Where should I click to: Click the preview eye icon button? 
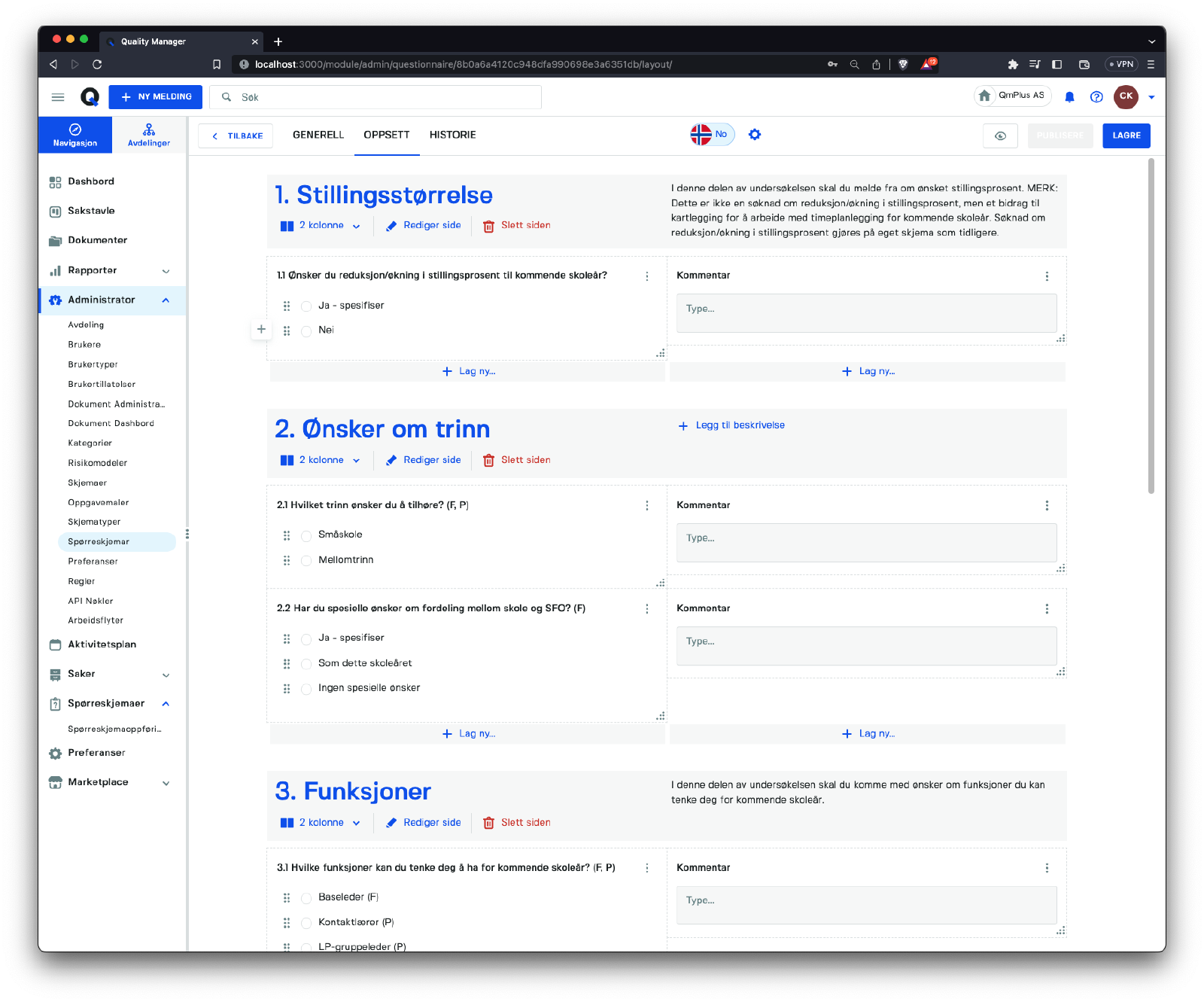tap(1000, 136)
